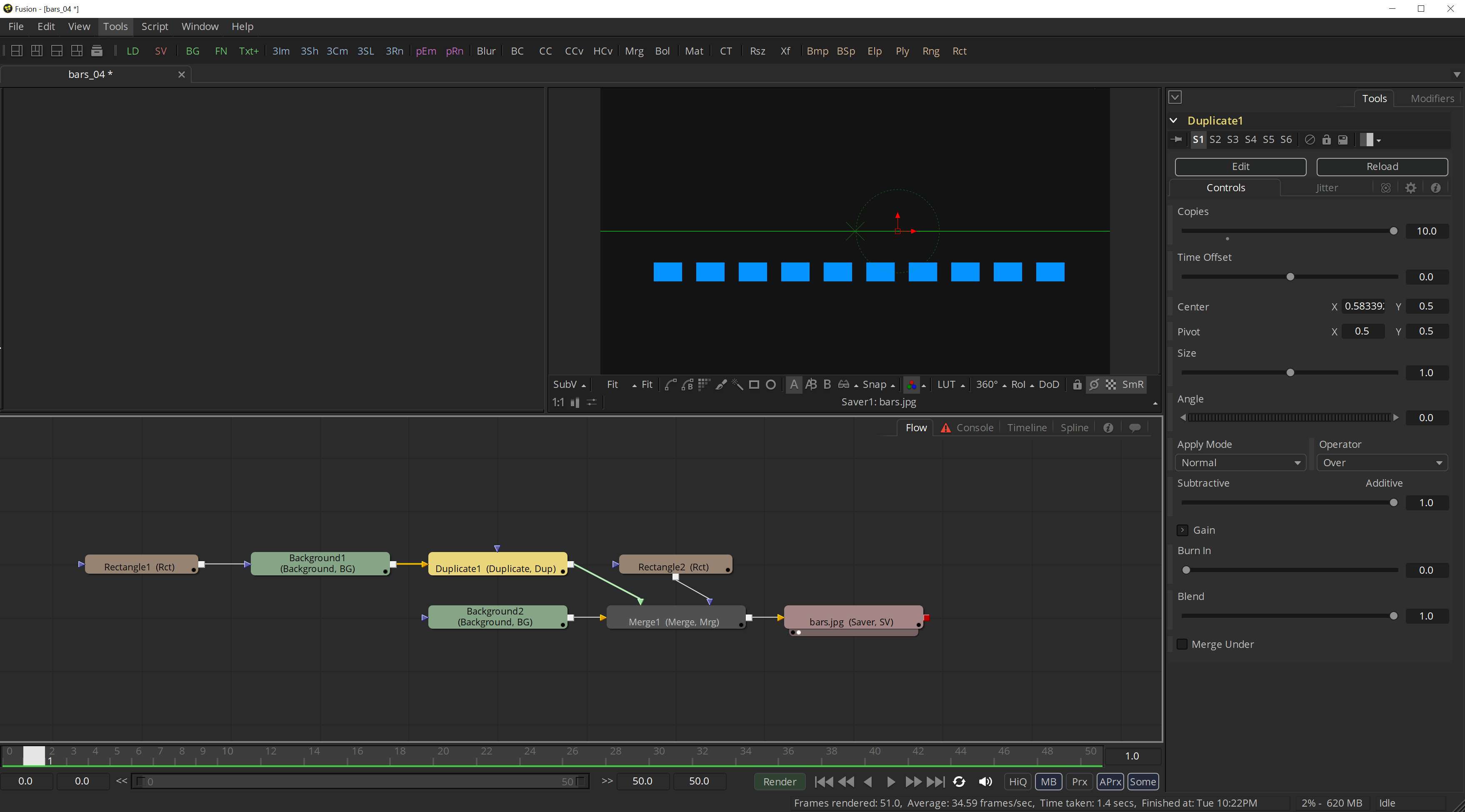1465x812 pixels.
Task: Open the LUT dropdown menu
Action: [x=951, y=385]
